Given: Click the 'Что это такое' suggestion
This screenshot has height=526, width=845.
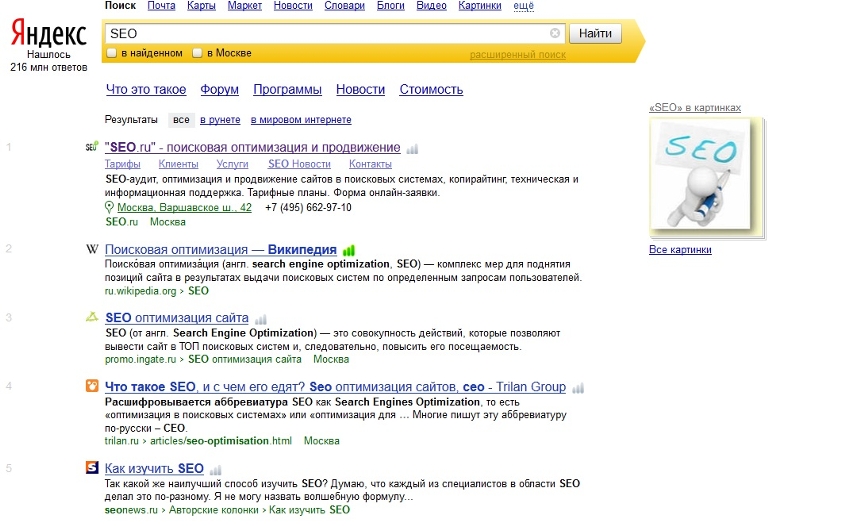Looking at the screenshot, I should pyautogui.click(x=146, y=89).
